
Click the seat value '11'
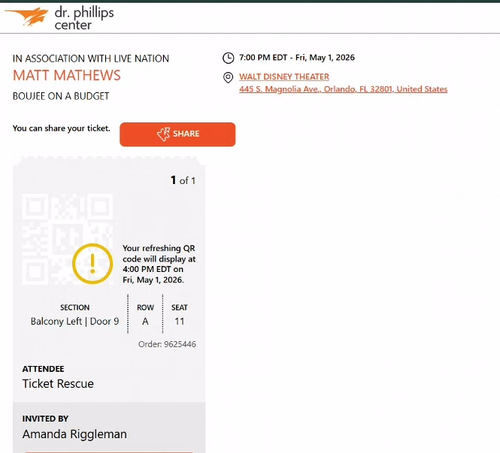pyautogui.click(x=179, y=321)
